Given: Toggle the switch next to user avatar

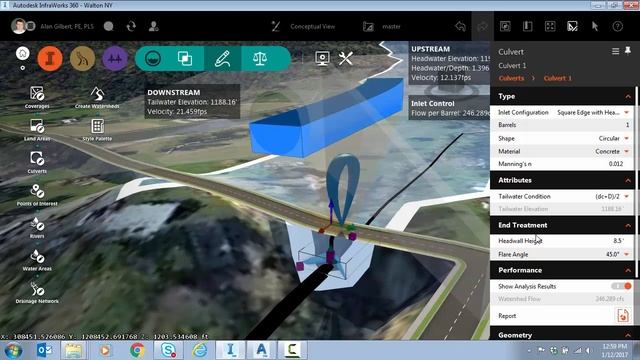Looking at the screenshot, I should tap(31, 26).
